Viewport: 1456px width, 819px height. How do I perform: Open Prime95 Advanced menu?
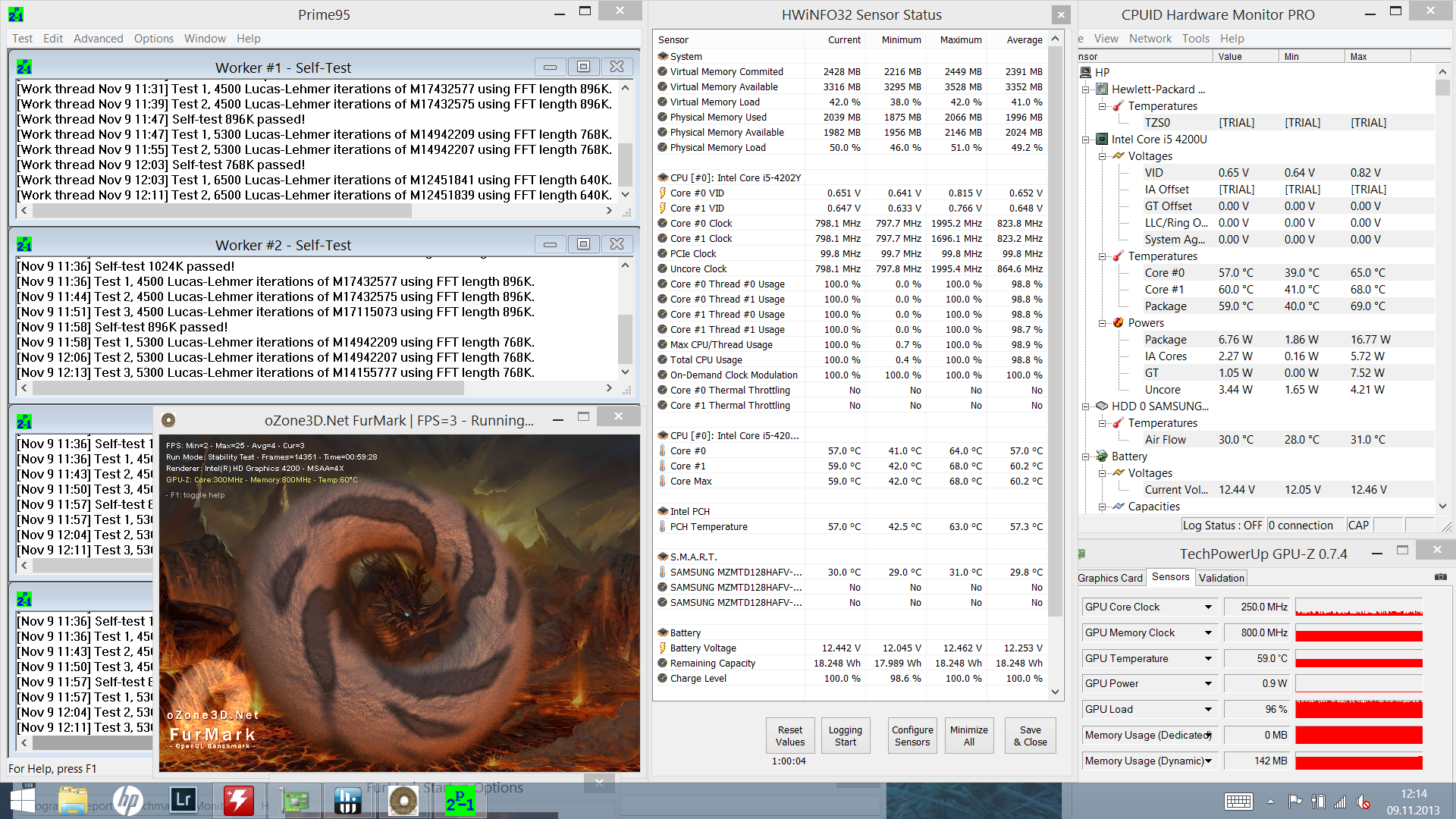pos(98,39)
